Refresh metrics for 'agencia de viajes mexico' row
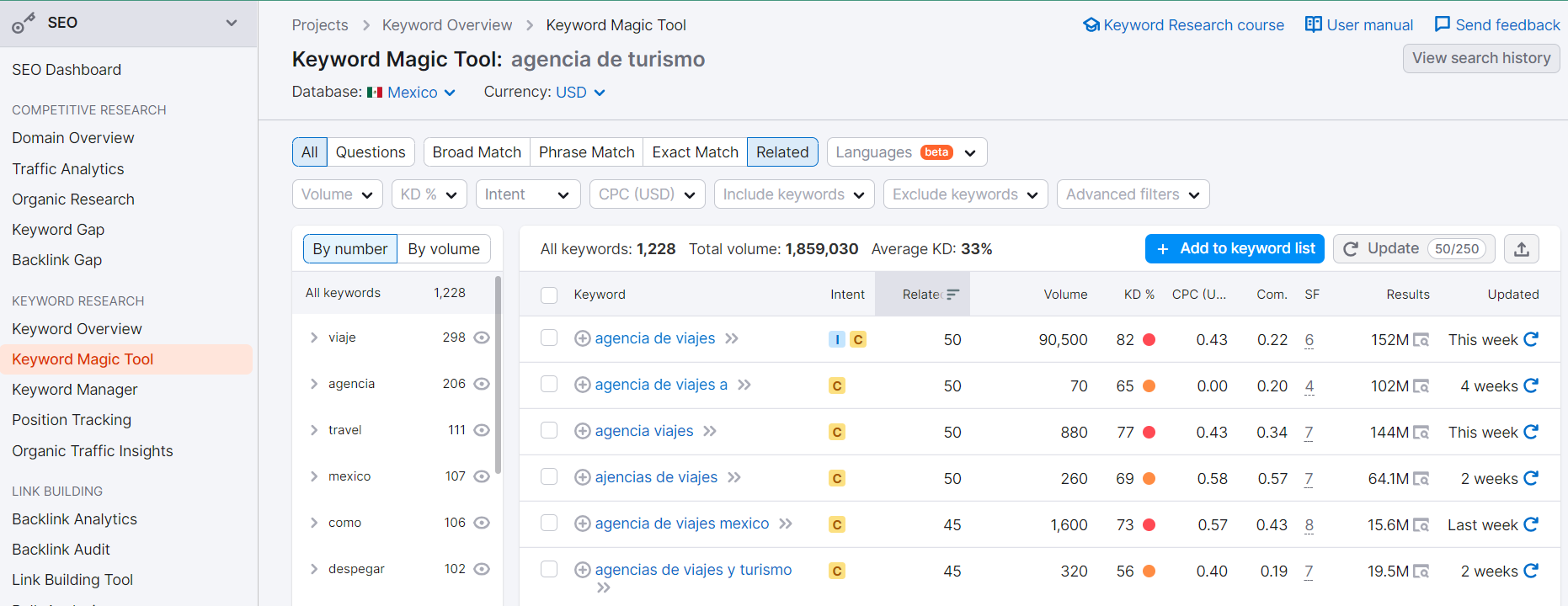This screenshot has height=606, width=1568. pos(1531,524)
